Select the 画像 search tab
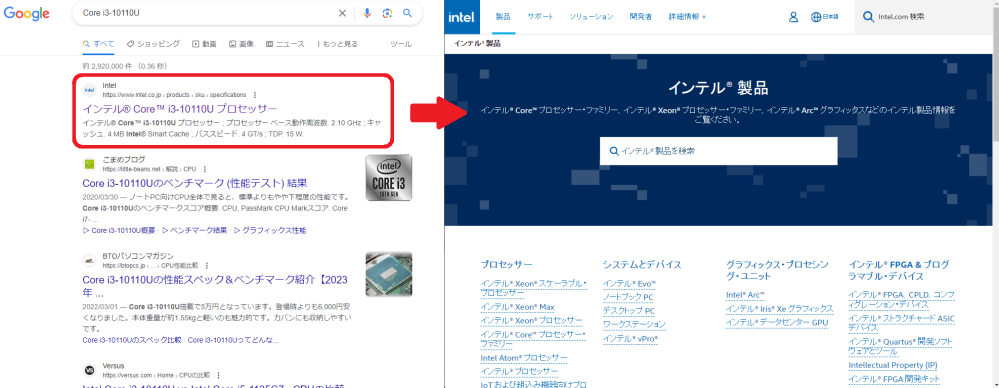This screenshot has height=388, width=999. [241, 44]
